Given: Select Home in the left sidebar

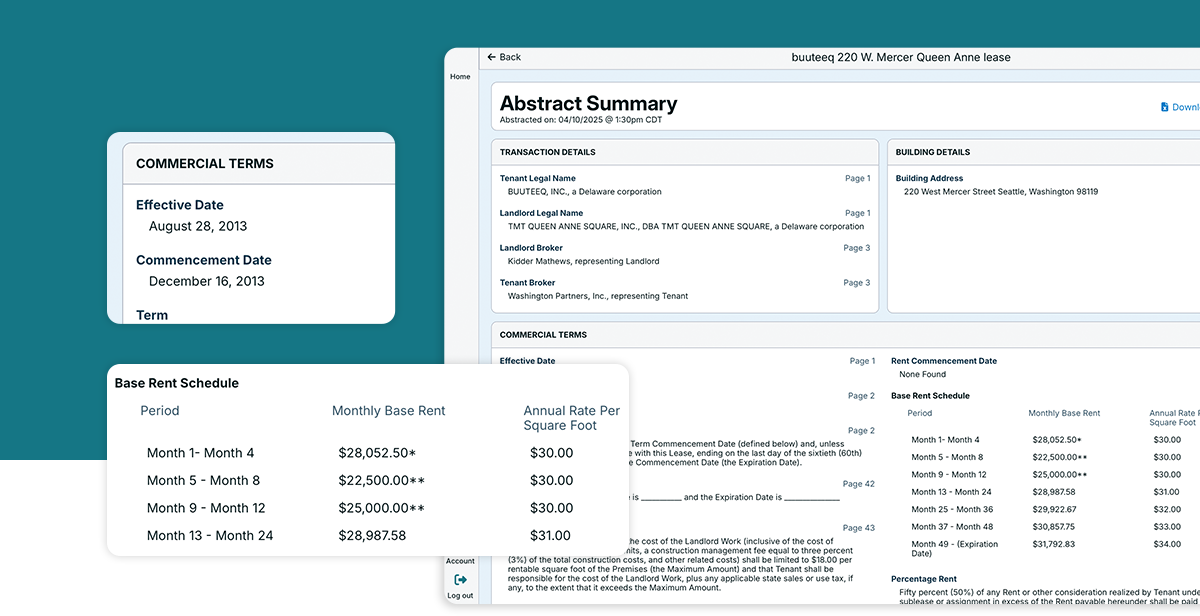Looking at the screenshot, I should click(x=459, y=76).
